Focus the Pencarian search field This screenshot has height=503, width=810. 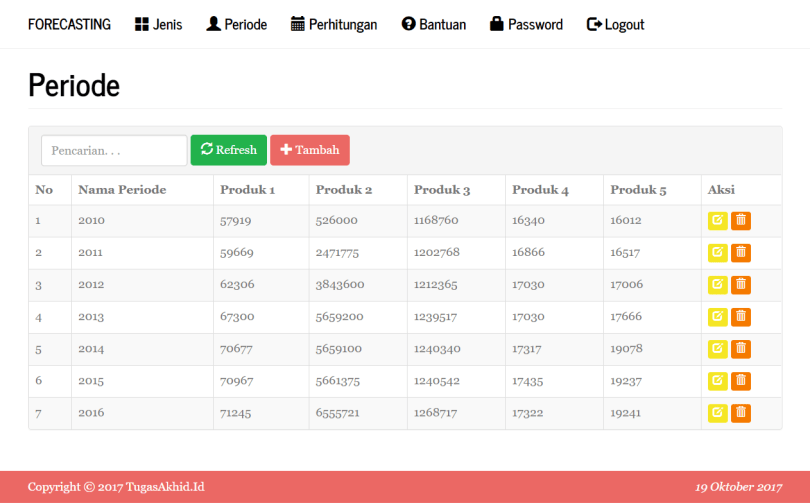tap(114, 150)
